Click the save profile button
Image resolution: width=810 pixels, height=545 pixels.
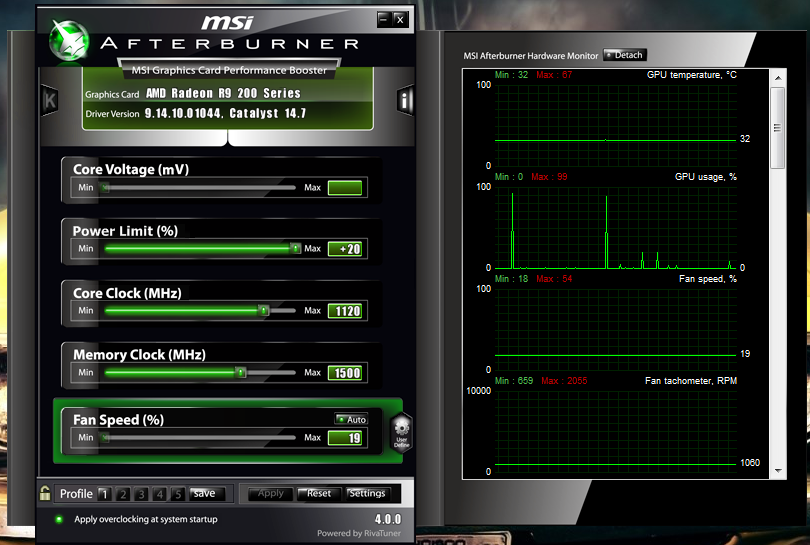click(x=204, y=493)
